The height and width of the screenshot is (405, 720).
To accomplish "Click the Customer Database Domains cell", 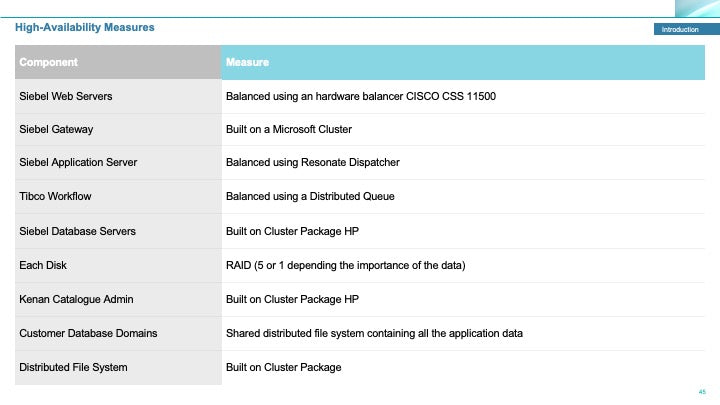I will (x=118, y=333).
